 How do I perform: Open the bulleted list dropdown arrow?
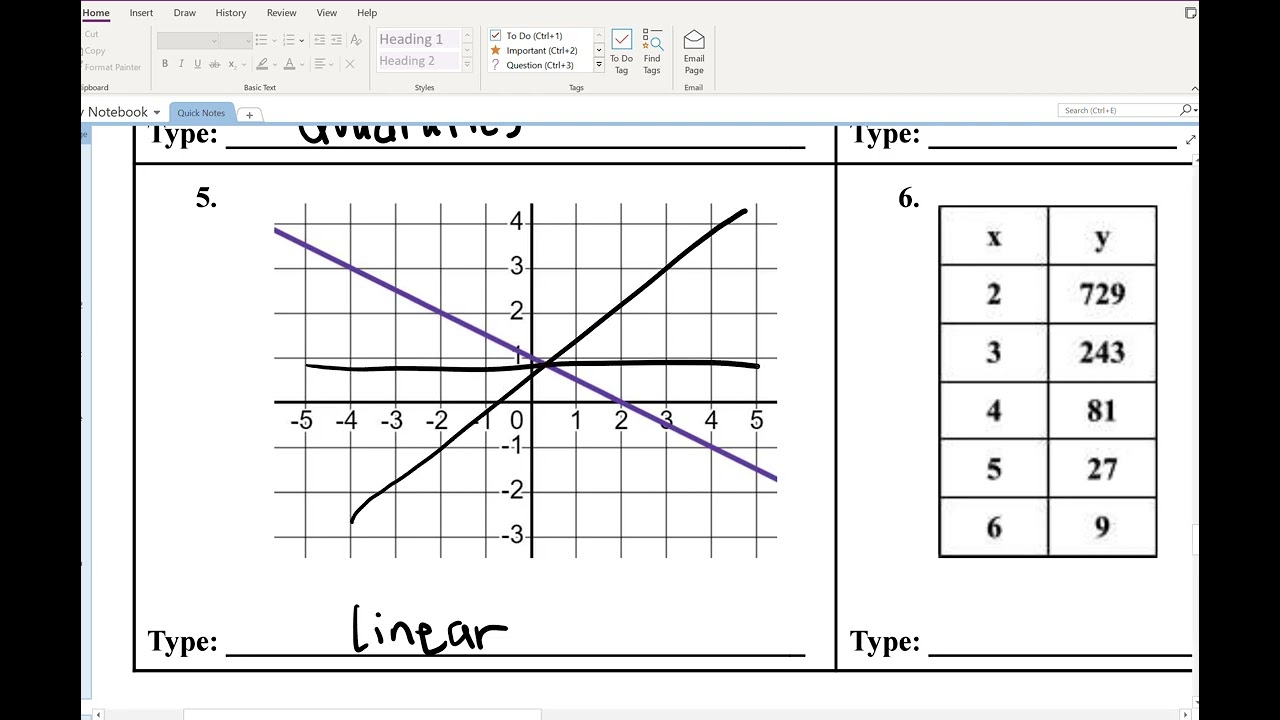(273, 40)
